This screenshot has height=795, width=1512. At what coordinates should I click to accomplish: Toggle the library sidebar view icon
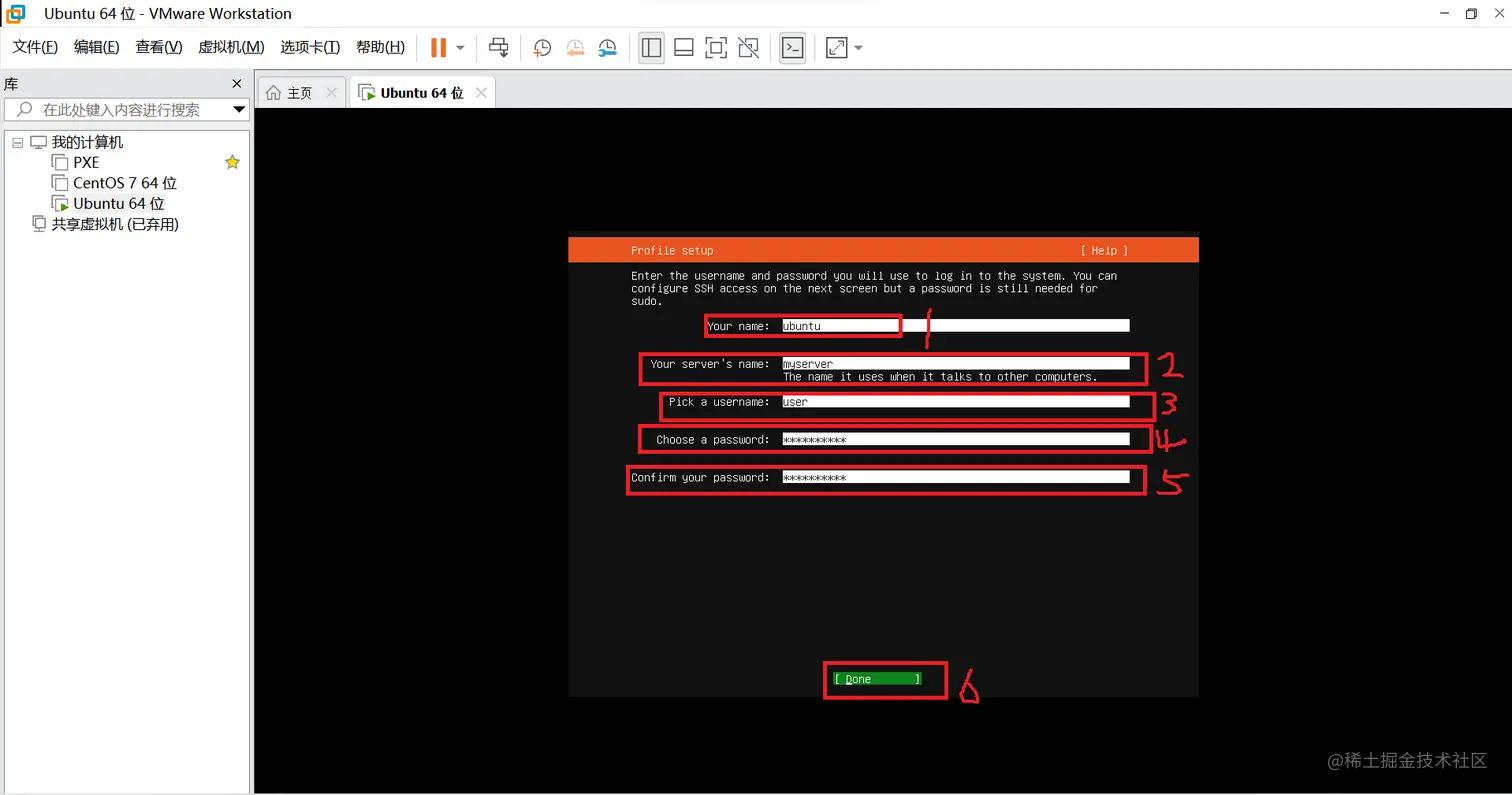[652, 47]
